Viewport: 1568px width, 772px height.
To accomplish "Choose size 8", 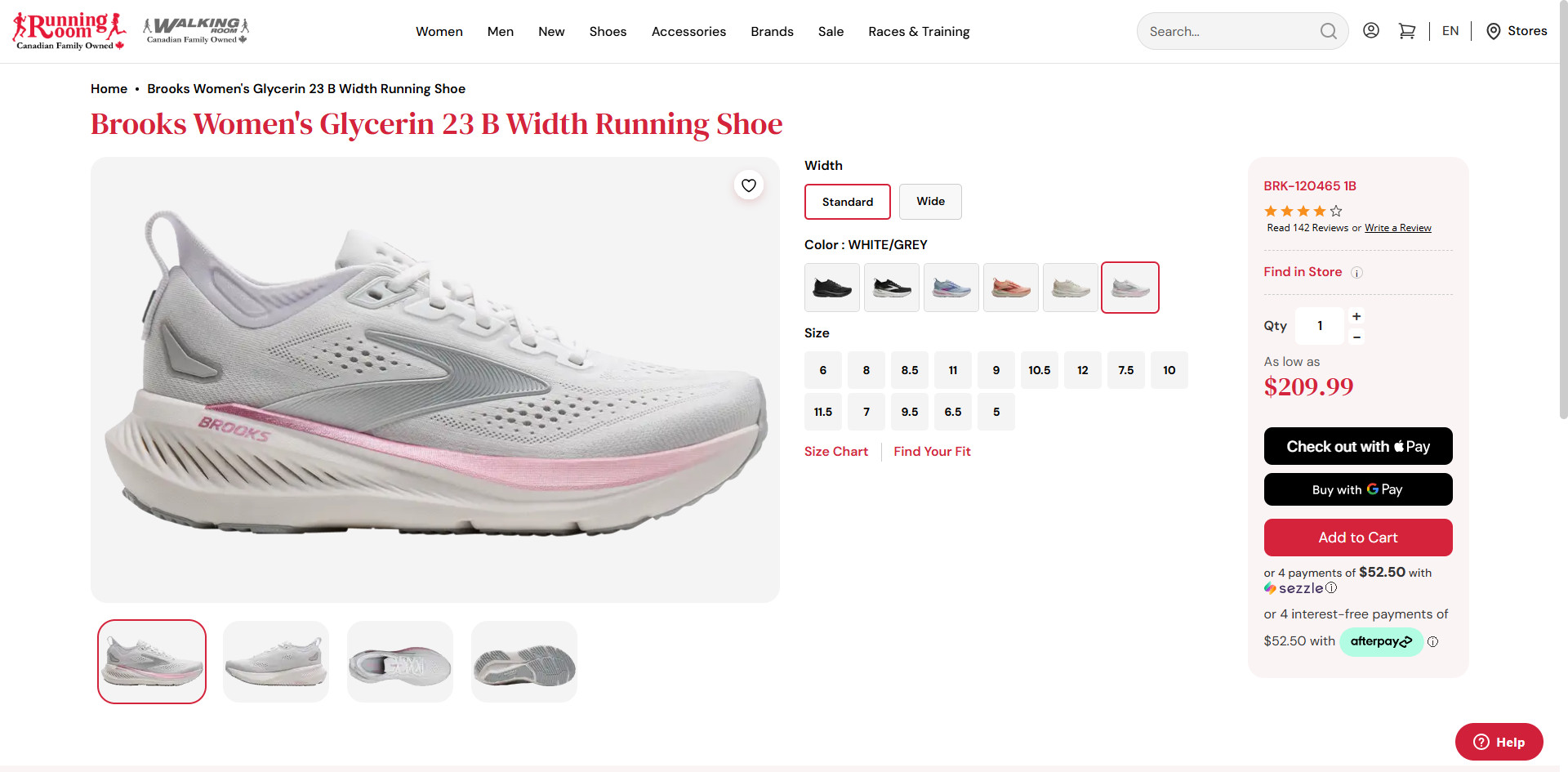I will 866,370.
